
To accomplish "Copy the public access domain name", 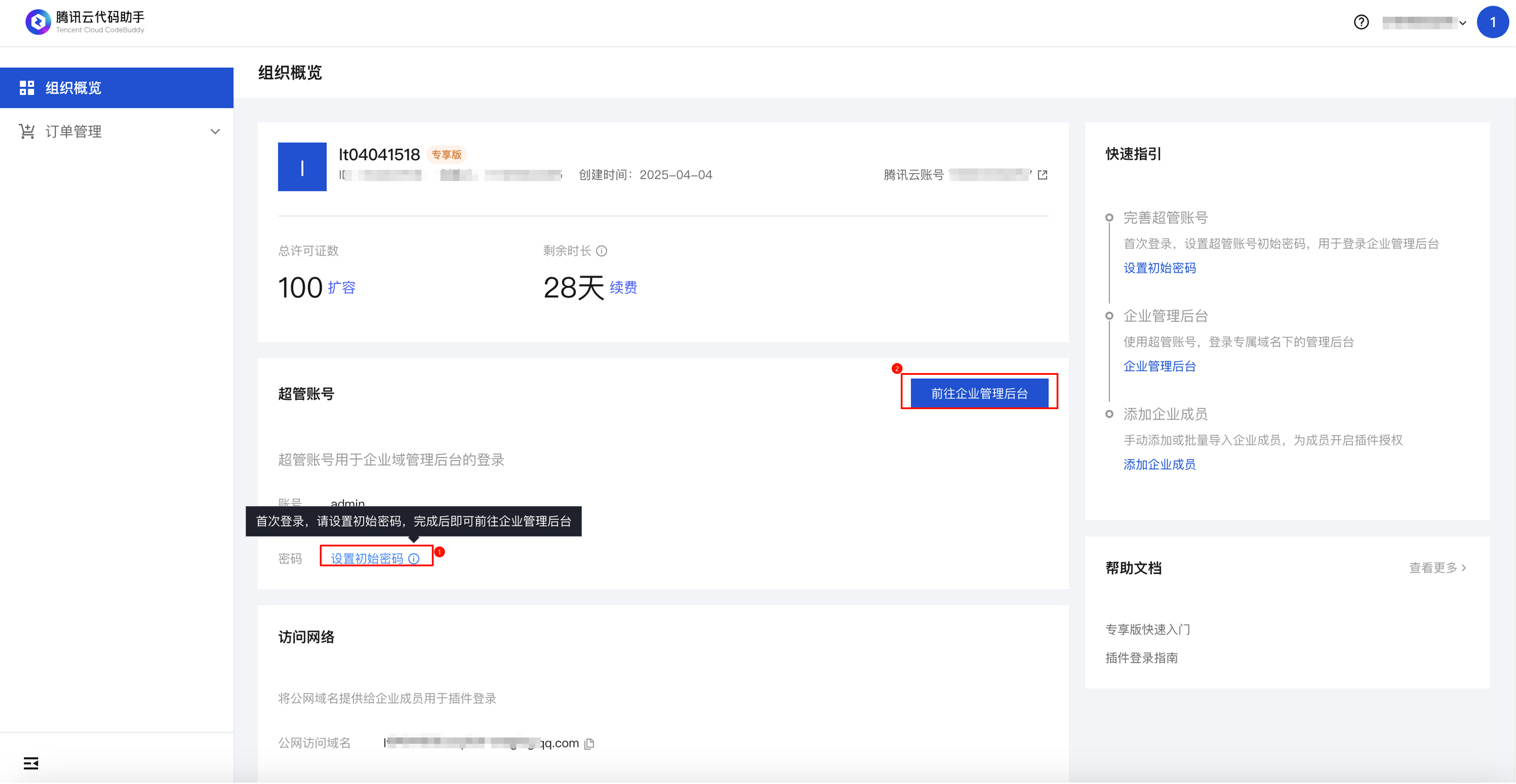I will pos(589,744).
